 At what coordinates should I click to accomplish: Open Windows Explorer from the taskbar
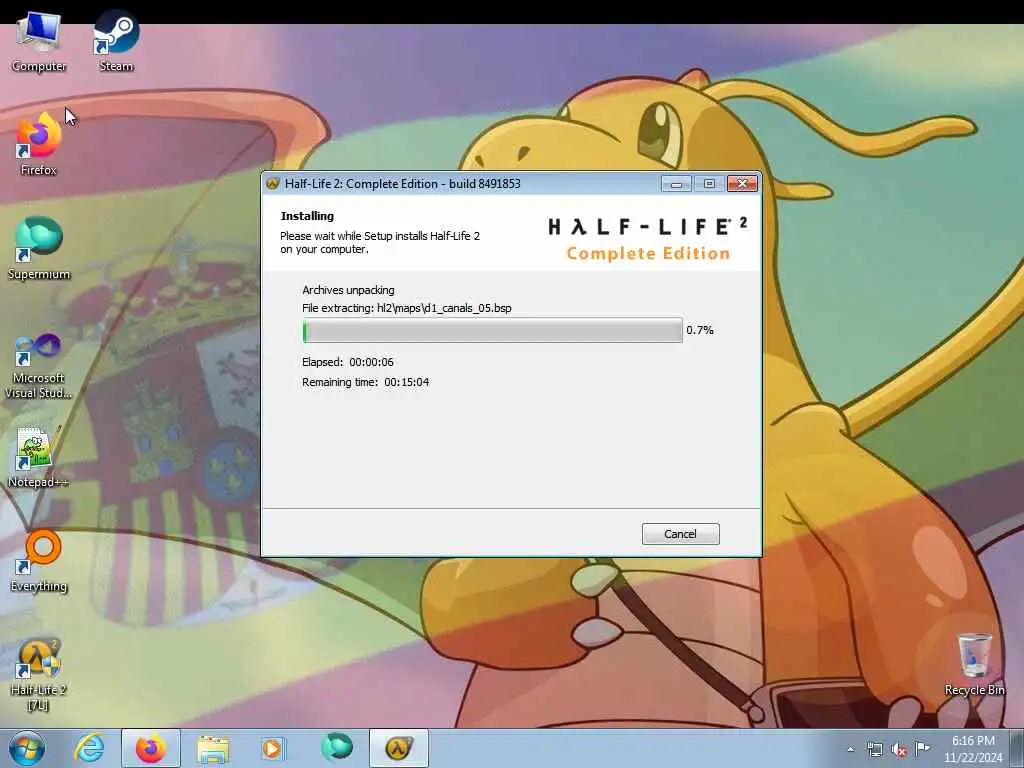(x=213, y=748)
